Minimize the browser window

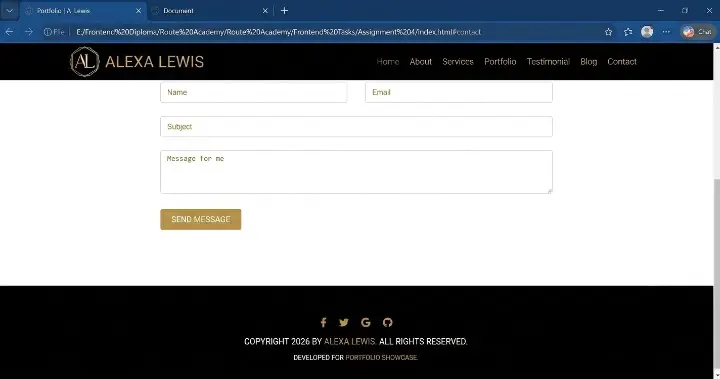661,11
